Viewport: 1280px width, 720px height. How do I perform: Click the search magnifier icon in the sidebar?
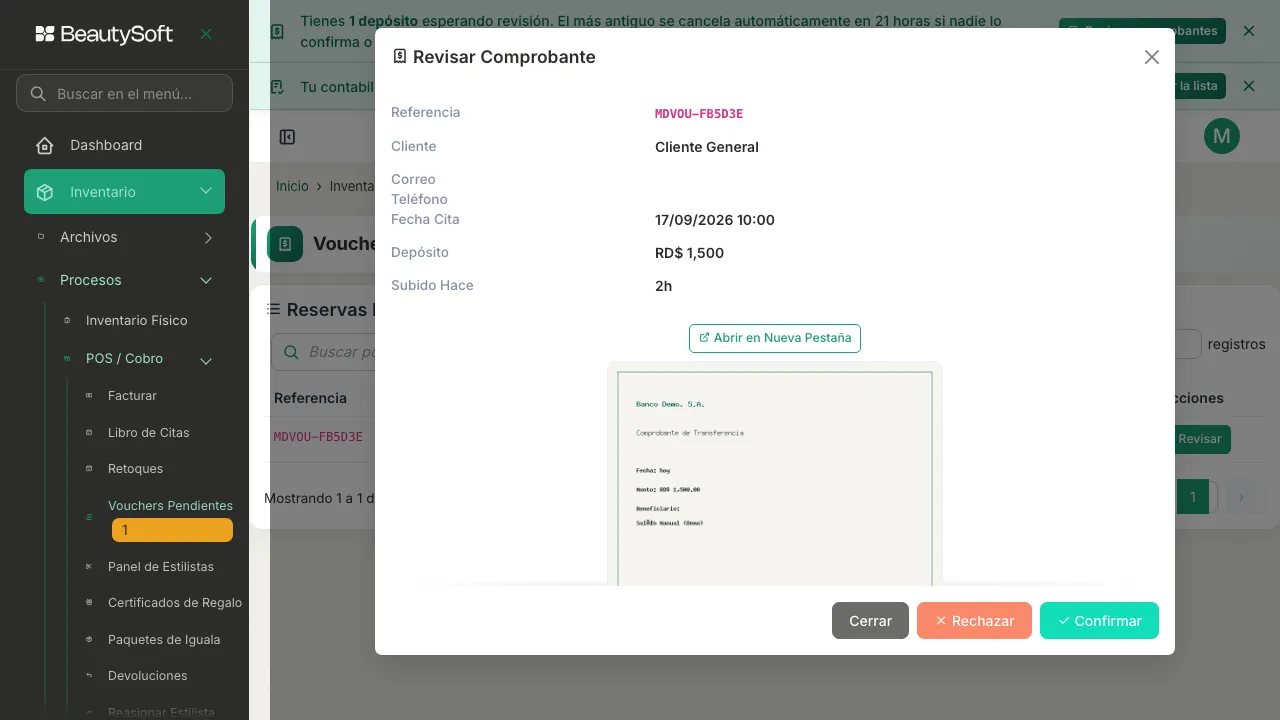tap(38, 94)
